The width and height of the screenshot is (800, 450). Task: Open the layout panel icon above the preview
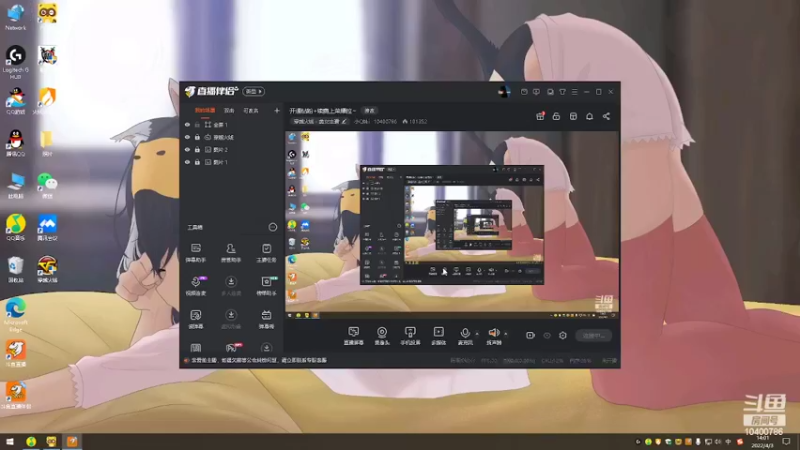coord(573,116)
